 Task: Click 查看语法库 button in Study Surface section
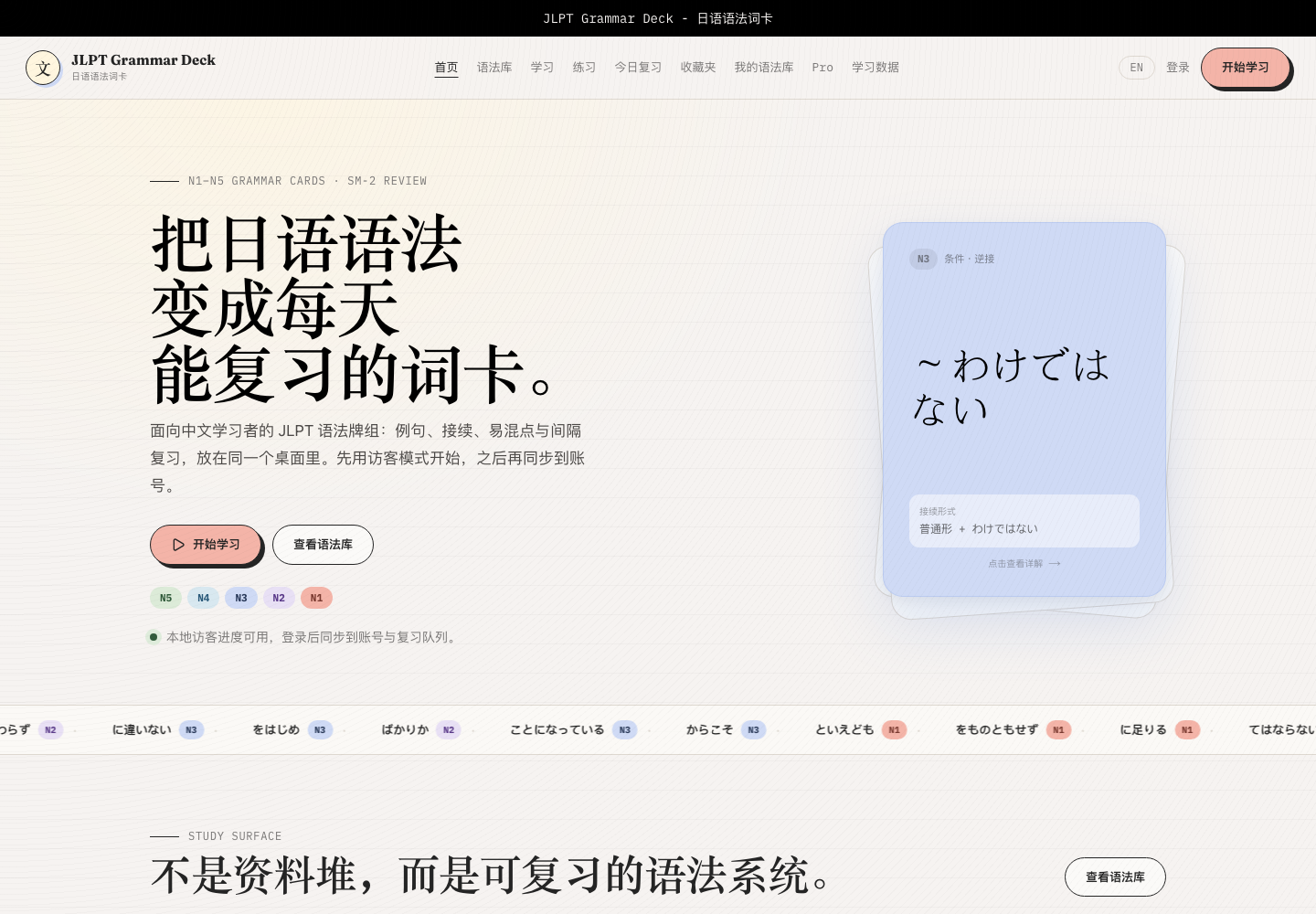1115,877
